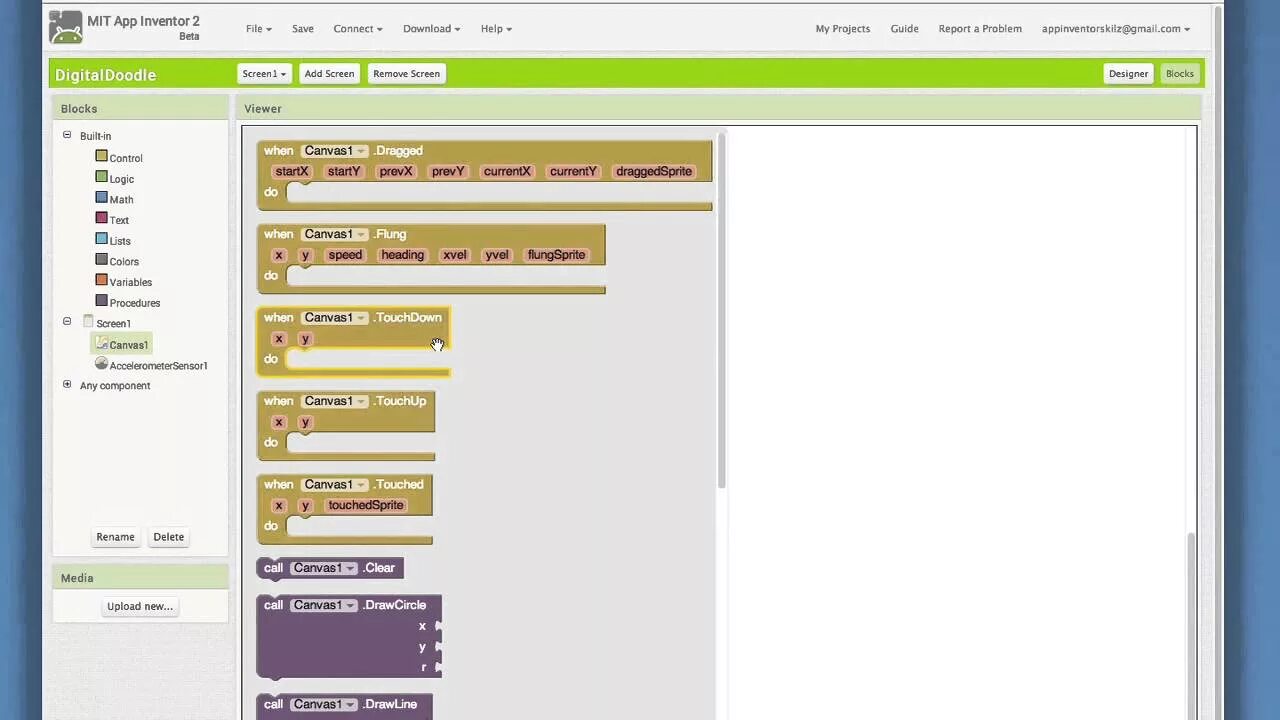The image size is (1280, 720).
Task: Open the Screen1 dropdown in green bar
Action: pyautogui.click(x=264, y=73)
